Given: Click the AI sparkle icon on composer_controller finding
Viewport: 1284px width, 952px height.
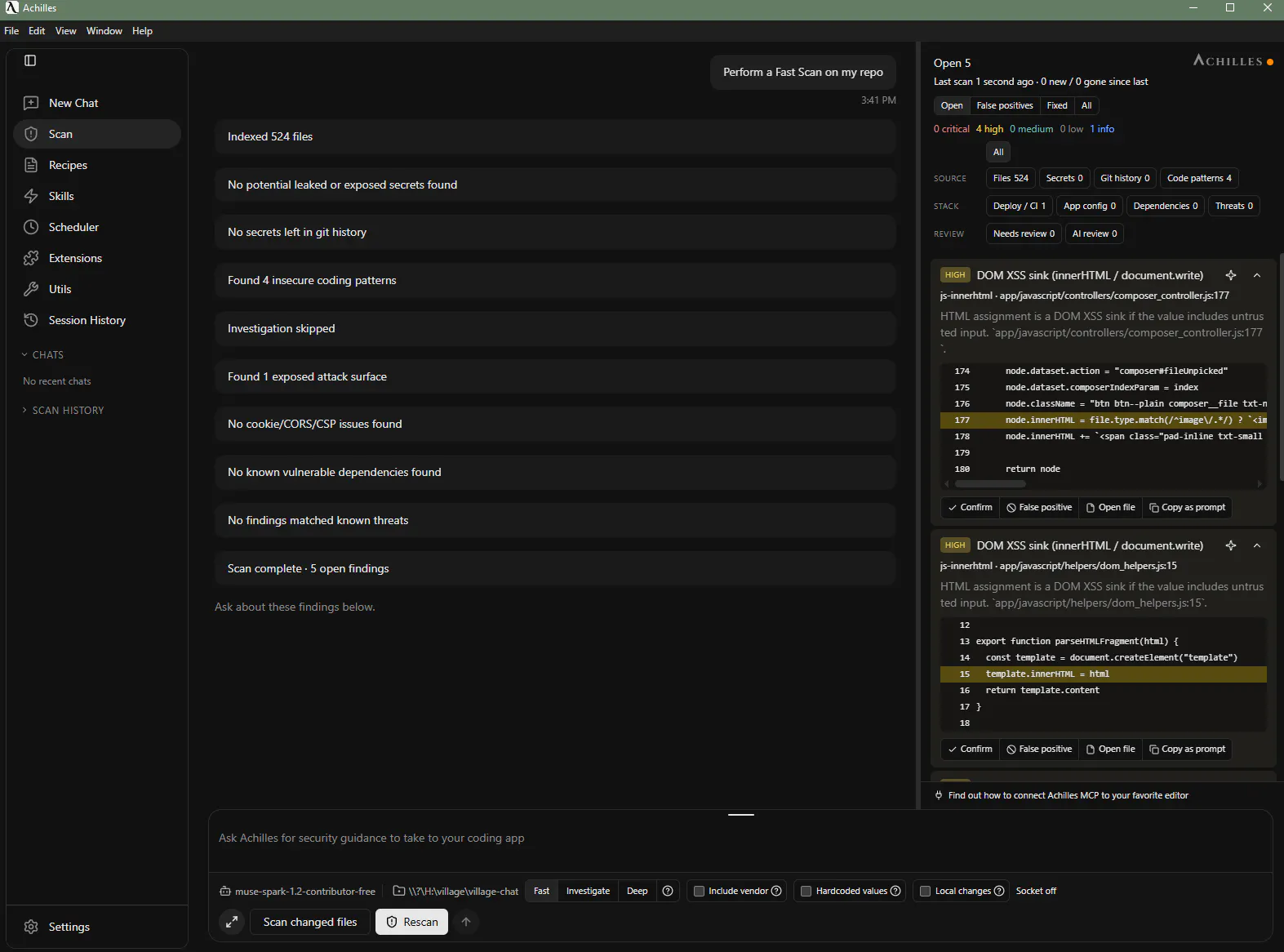Looking at the screenshot, I should (x=1231, y=275).
